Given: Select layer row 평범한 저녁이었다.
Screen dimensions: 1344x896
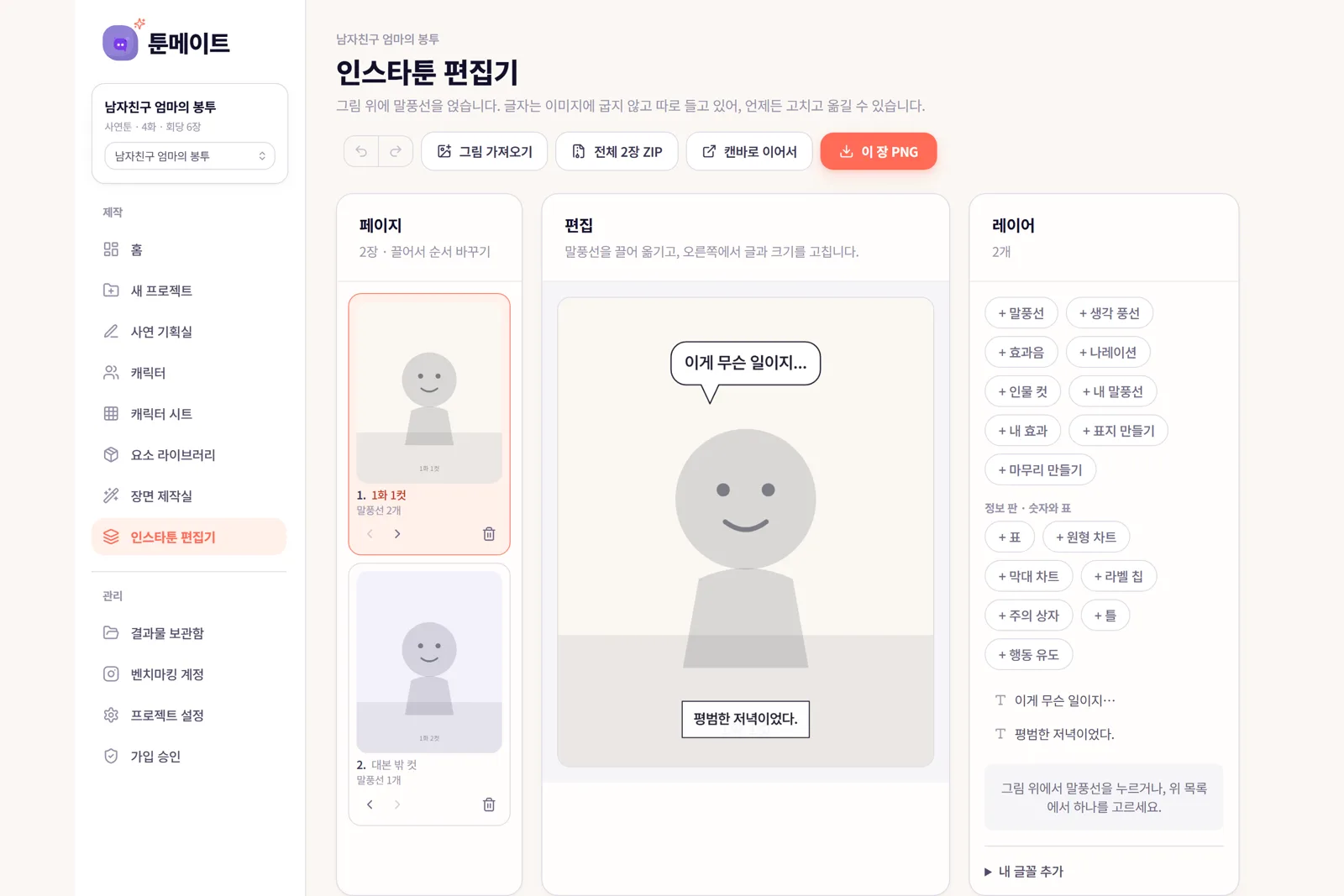Looking at the screenshot, I should 1104,734.
